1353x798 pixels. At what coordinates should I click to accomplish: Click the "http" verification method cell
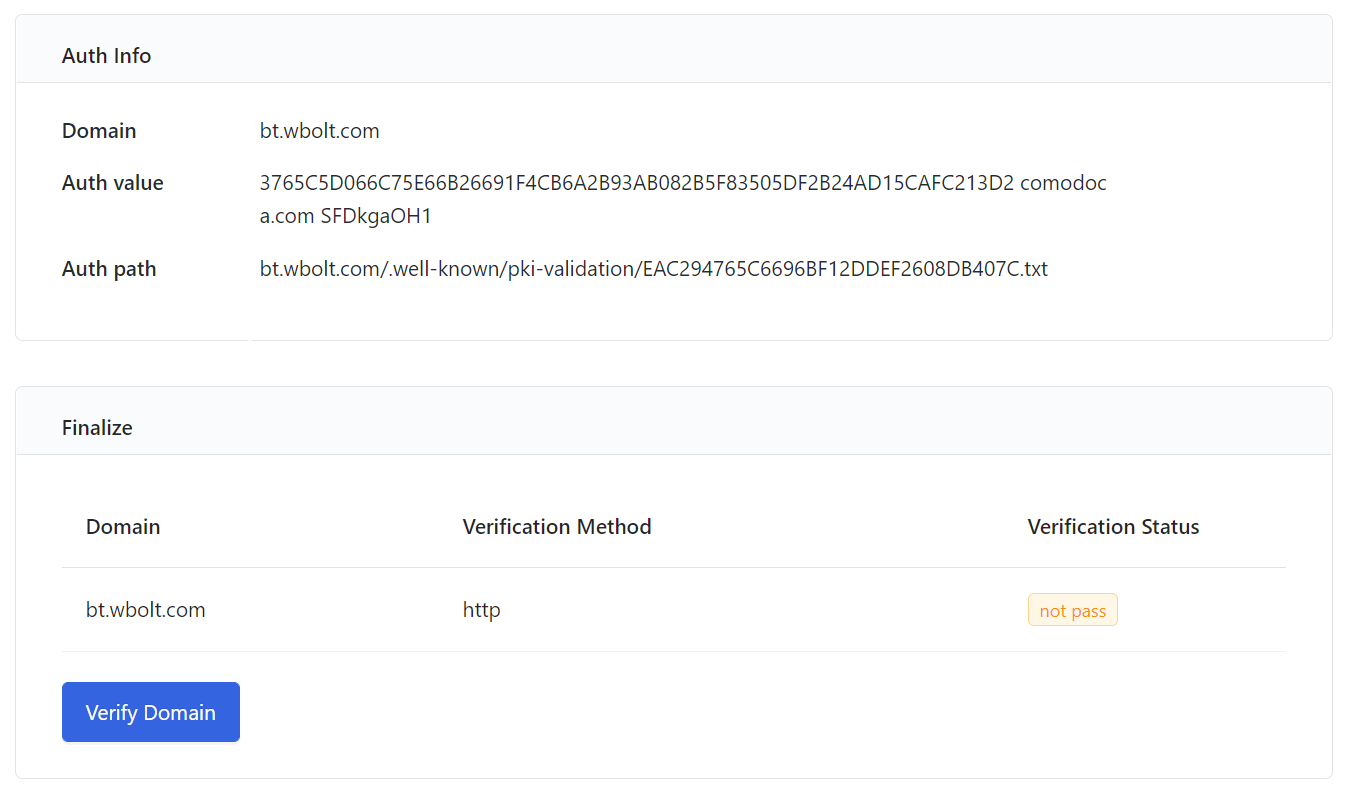[x=481, y=610]
